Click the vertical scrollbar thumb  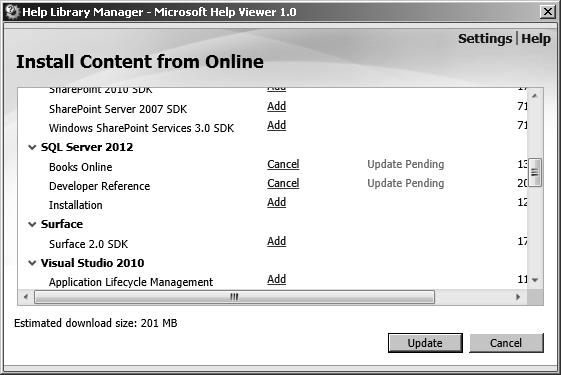pyautogui.click(x=535, y=172)
